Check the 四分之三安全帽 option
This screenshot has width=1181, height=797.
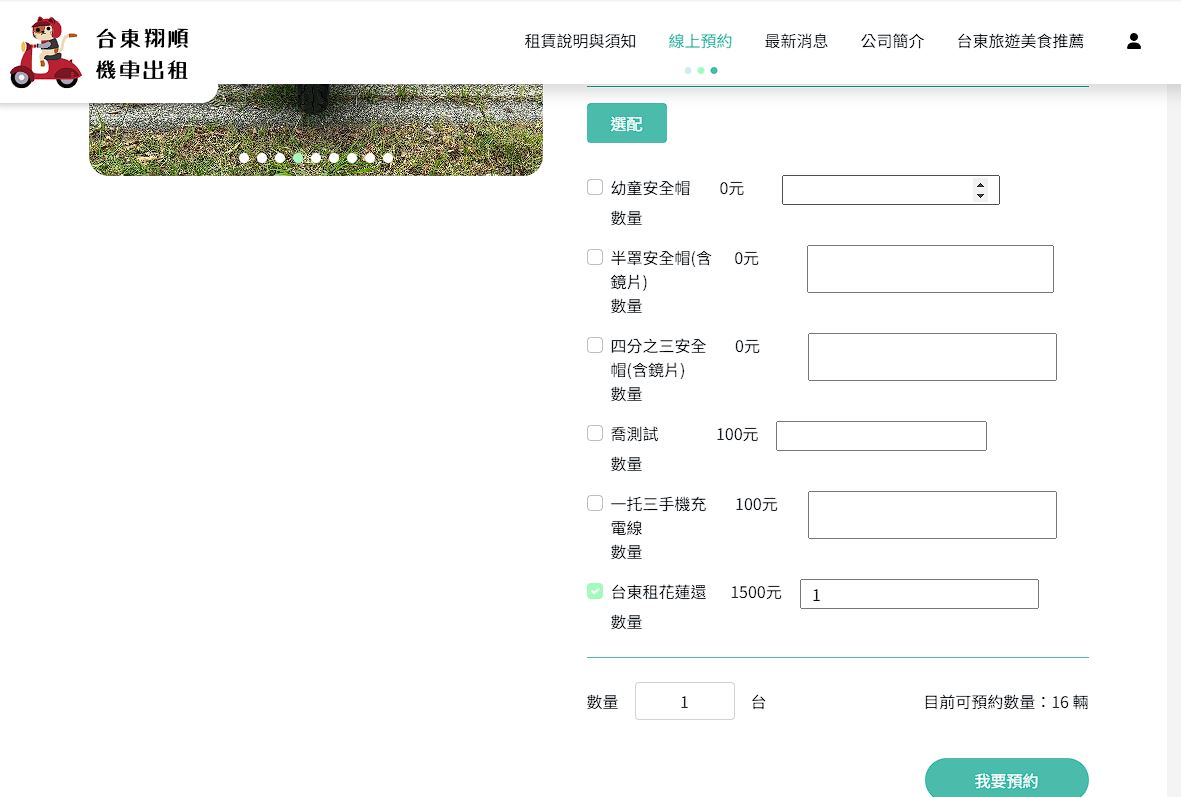pyautogui.click(x=595, y=345)
